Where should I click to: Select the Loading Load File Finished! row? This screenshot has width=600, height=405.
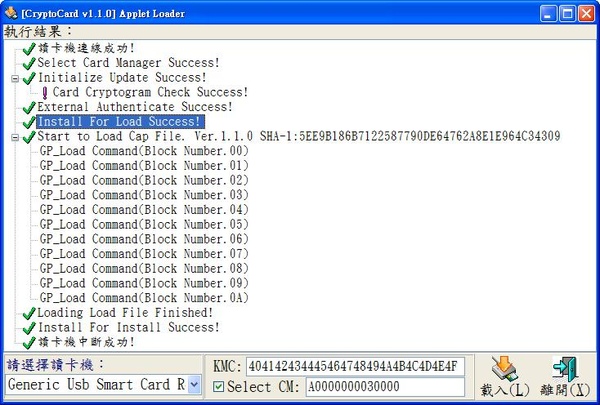tap(125, 313)
